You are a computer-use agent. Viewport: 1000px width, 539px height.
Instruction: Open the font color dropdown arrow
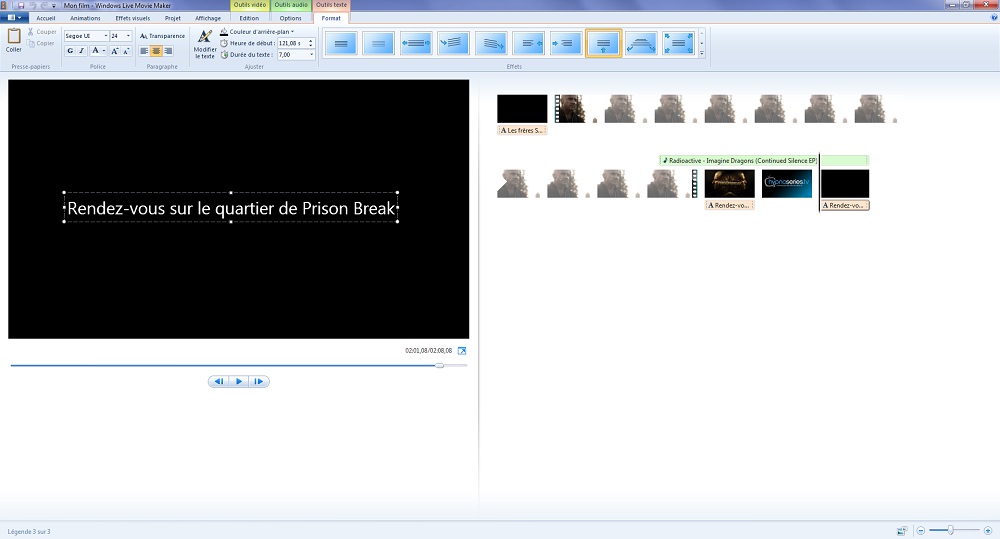point(104,51)
